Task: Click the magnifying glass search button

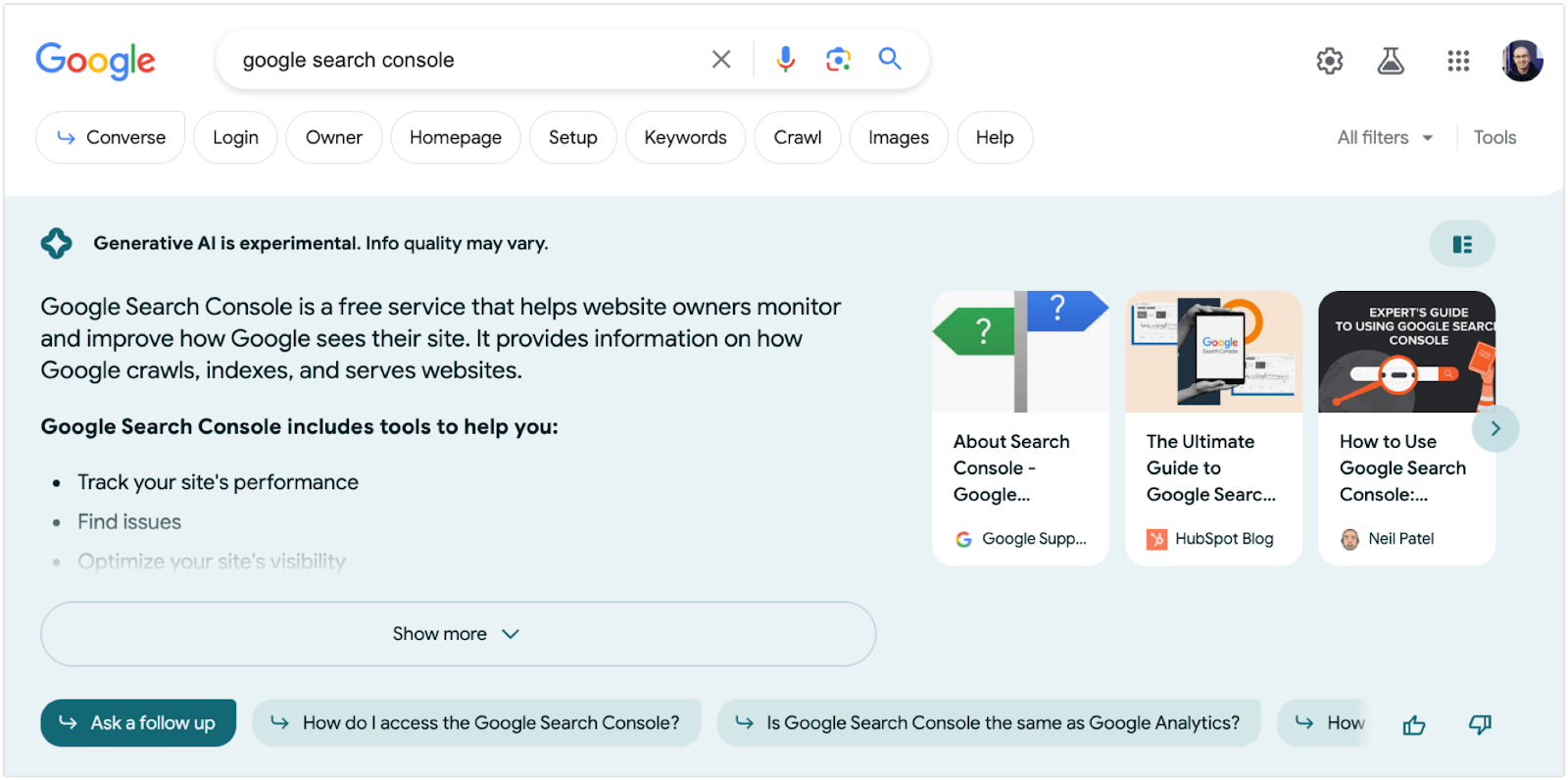Action: 890,59
